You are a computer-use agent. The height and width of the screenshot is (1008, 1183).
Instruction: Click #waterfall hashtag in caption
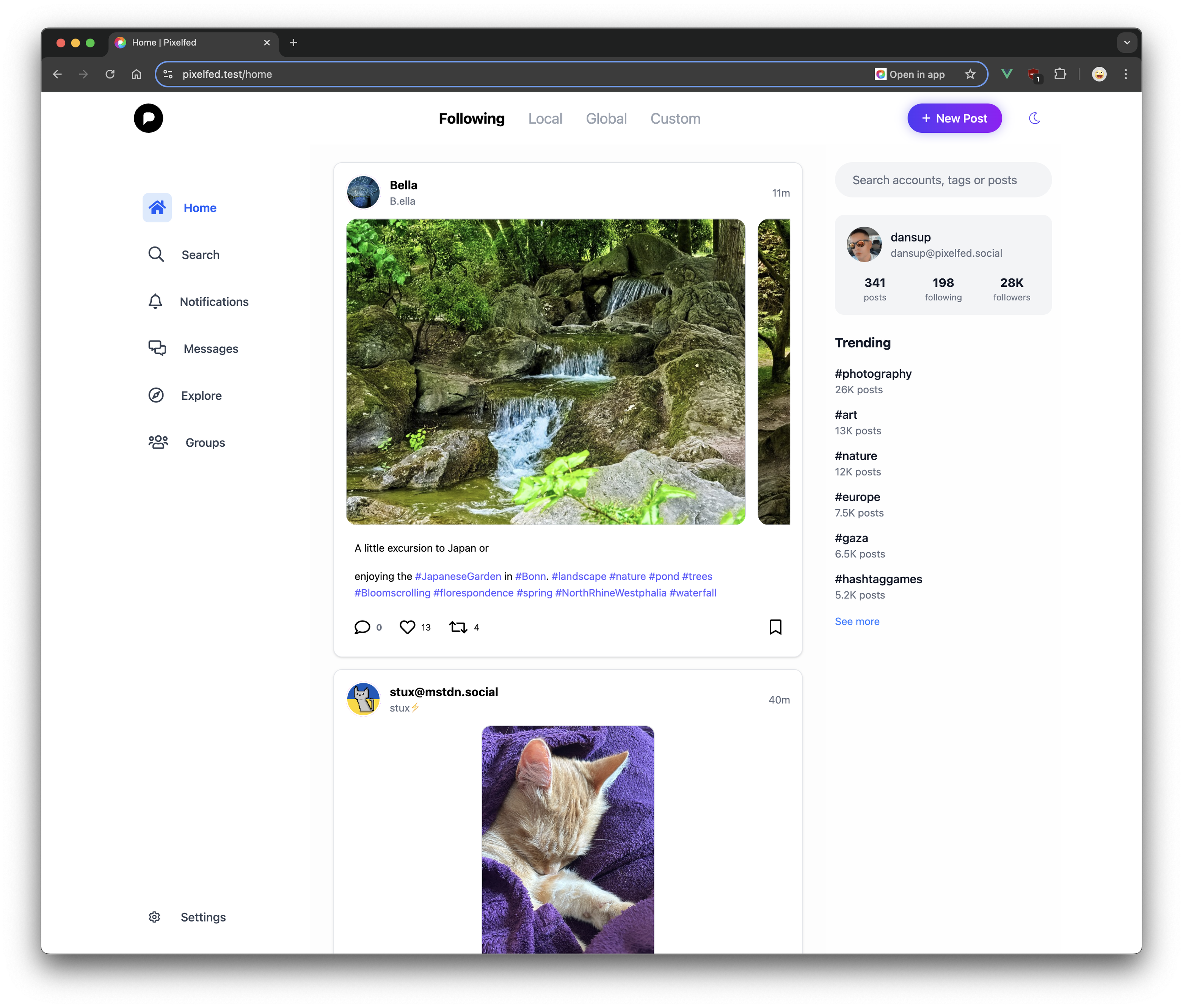pyautogui.click(x=693, y=593)
